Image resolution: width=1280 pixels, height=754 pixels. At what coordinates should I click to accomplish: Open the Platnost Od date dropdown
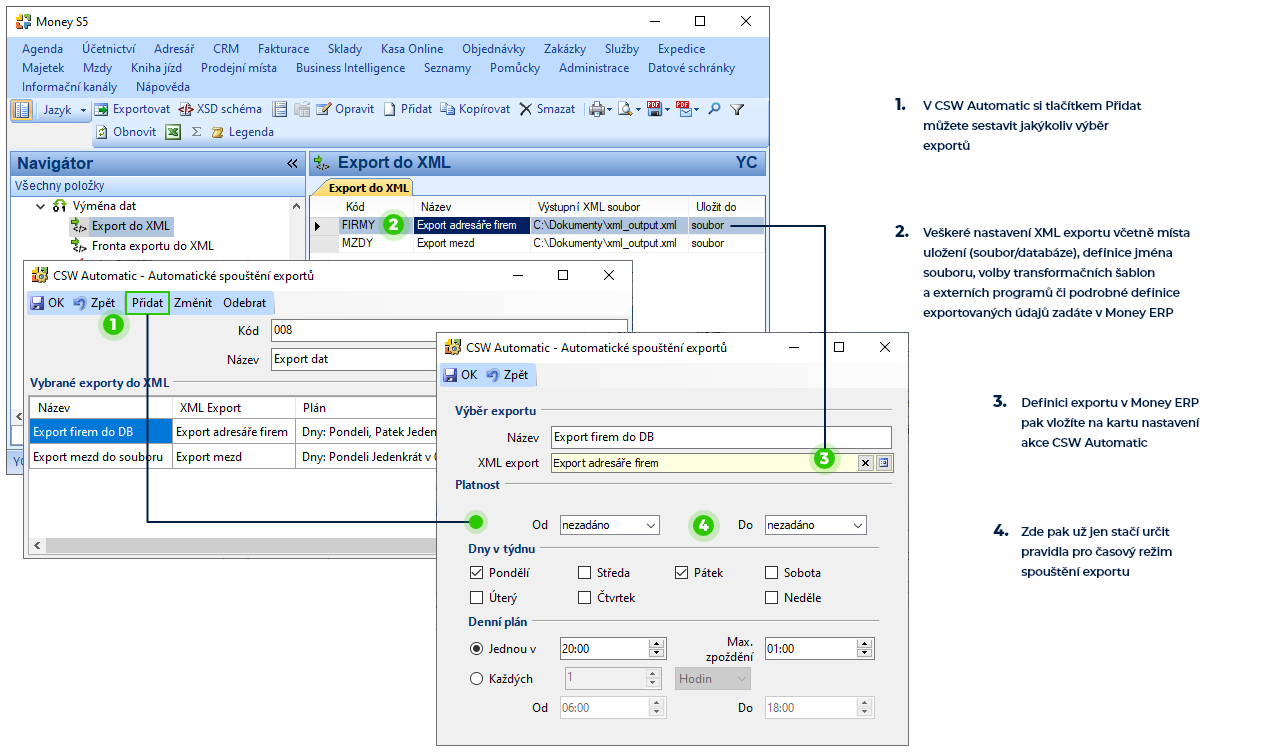650,525
